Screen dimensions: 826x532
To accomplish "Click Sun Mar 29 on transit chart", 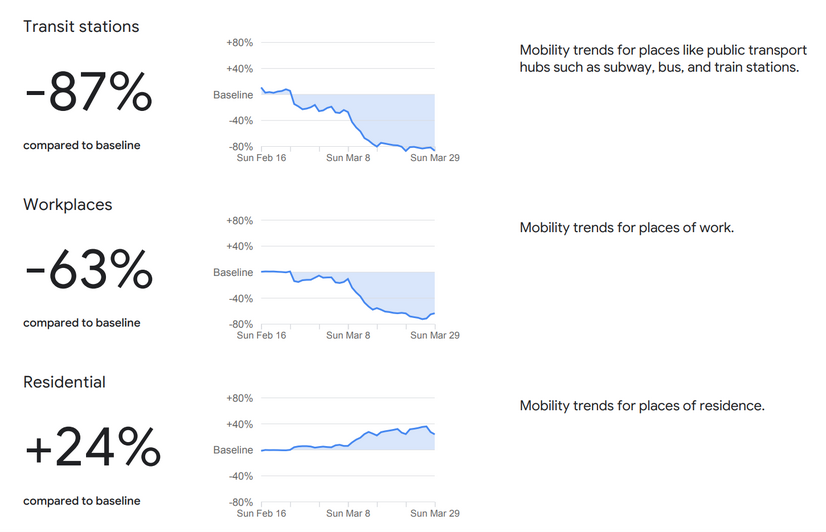I will click(435, 157).
